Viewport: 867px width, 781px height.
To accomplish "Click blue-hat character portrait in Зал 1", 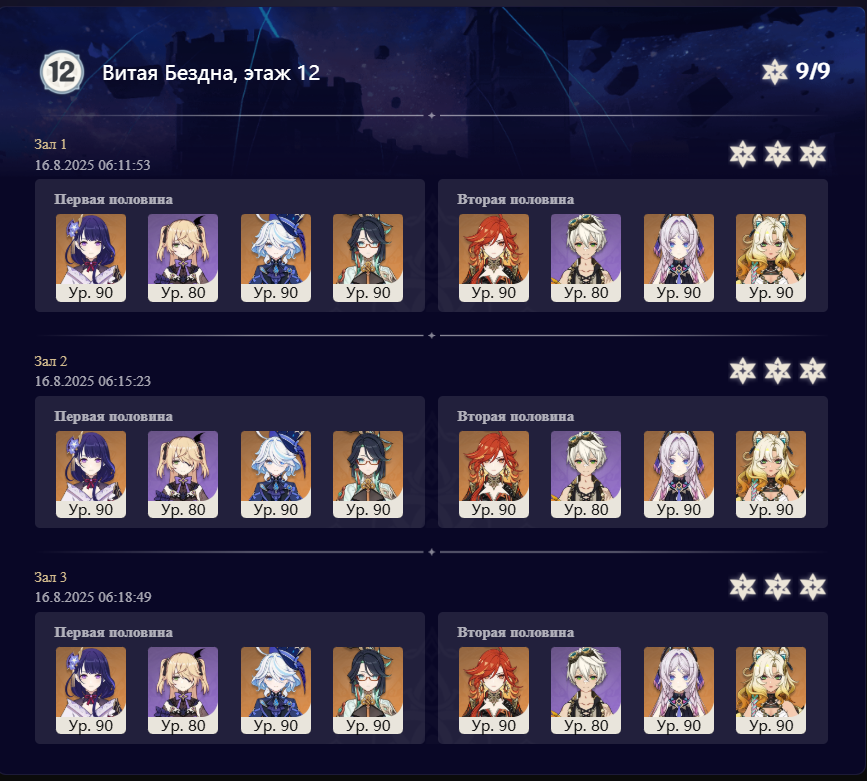I will pos(276,258).
